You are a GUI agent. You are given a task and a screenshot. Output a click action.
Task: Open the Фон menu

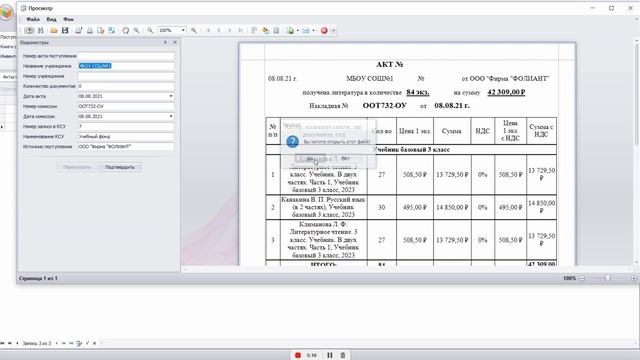pyautogui.click(x=68, y=19)
